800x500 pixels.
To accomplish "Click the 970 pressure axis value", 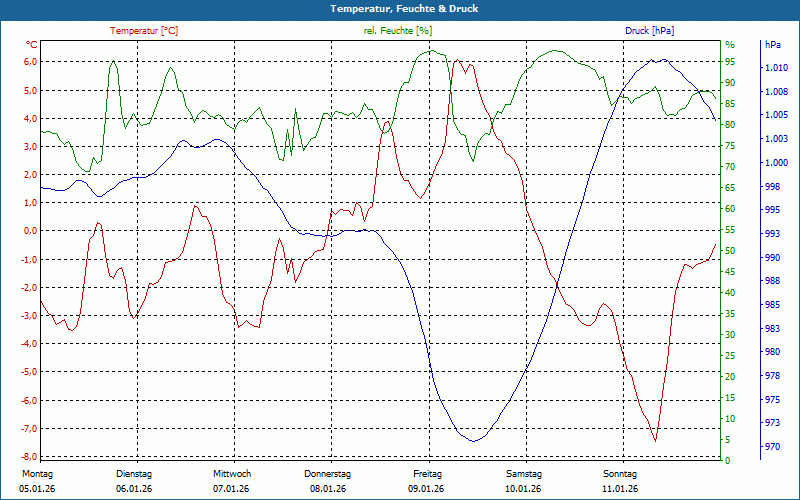I will [x=773, y=447].
